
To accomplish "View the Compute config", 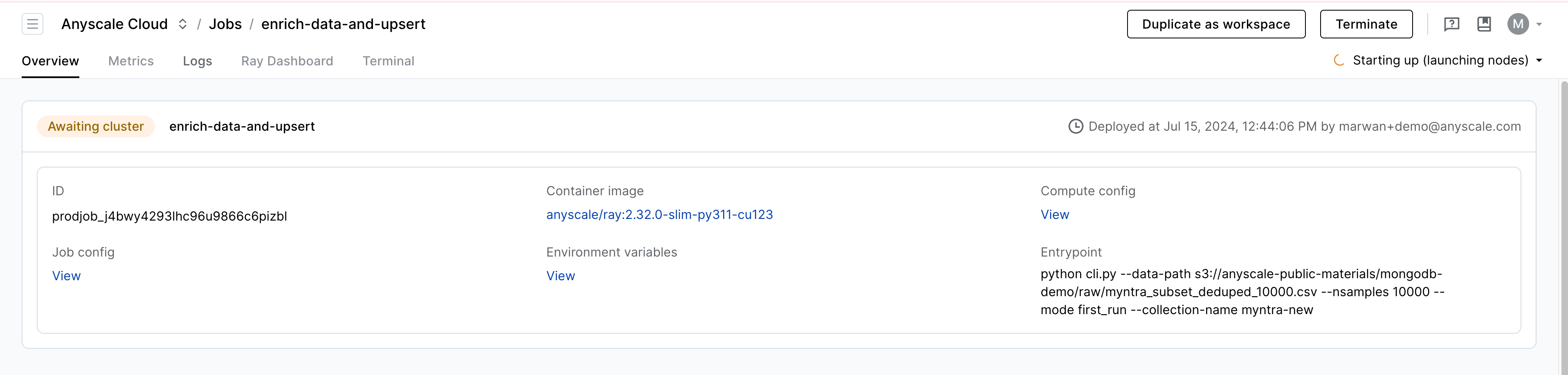I will [x=1054, y=214].
